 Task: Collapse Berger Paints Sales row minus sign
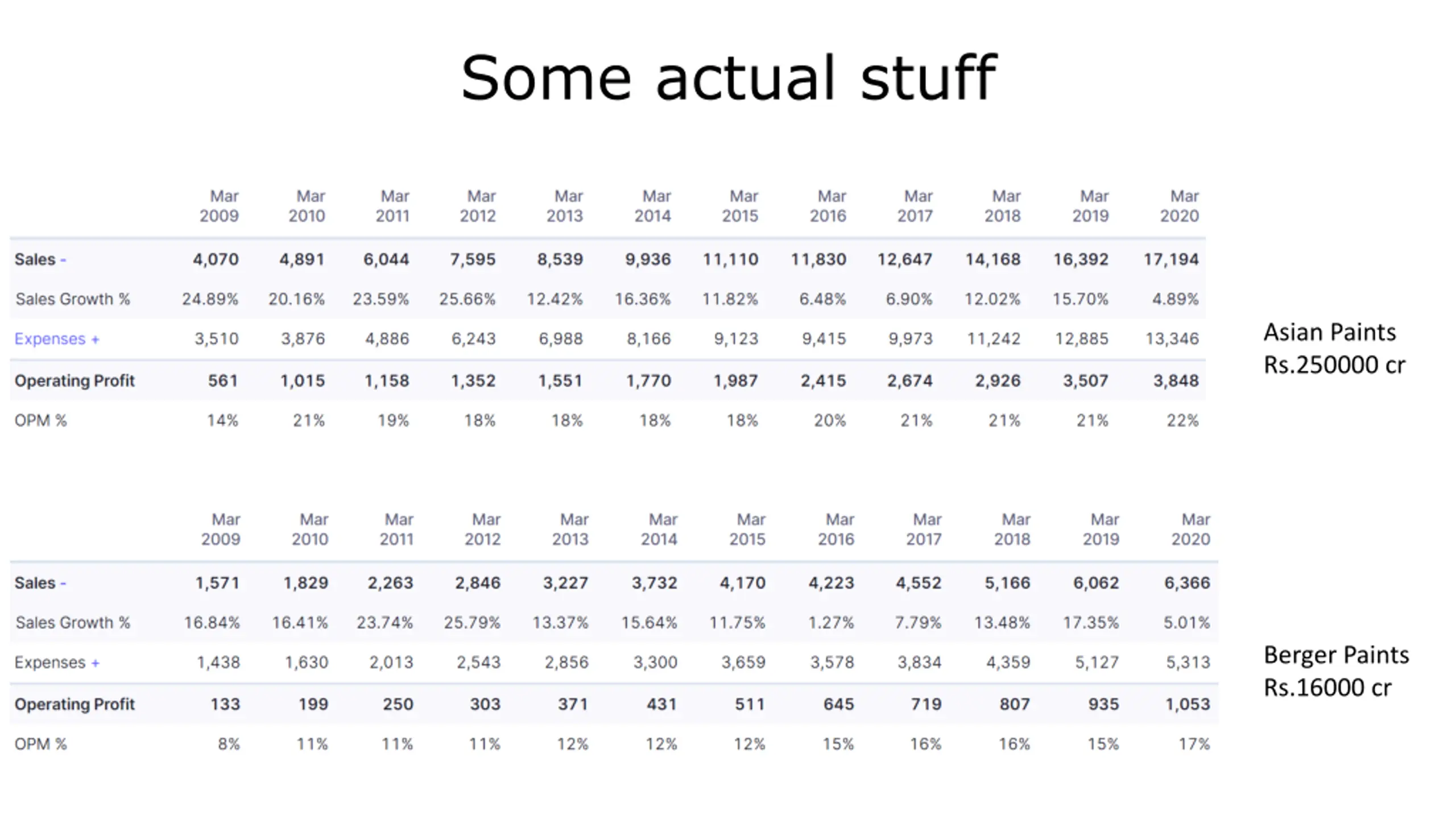click(x=63, y=584)
